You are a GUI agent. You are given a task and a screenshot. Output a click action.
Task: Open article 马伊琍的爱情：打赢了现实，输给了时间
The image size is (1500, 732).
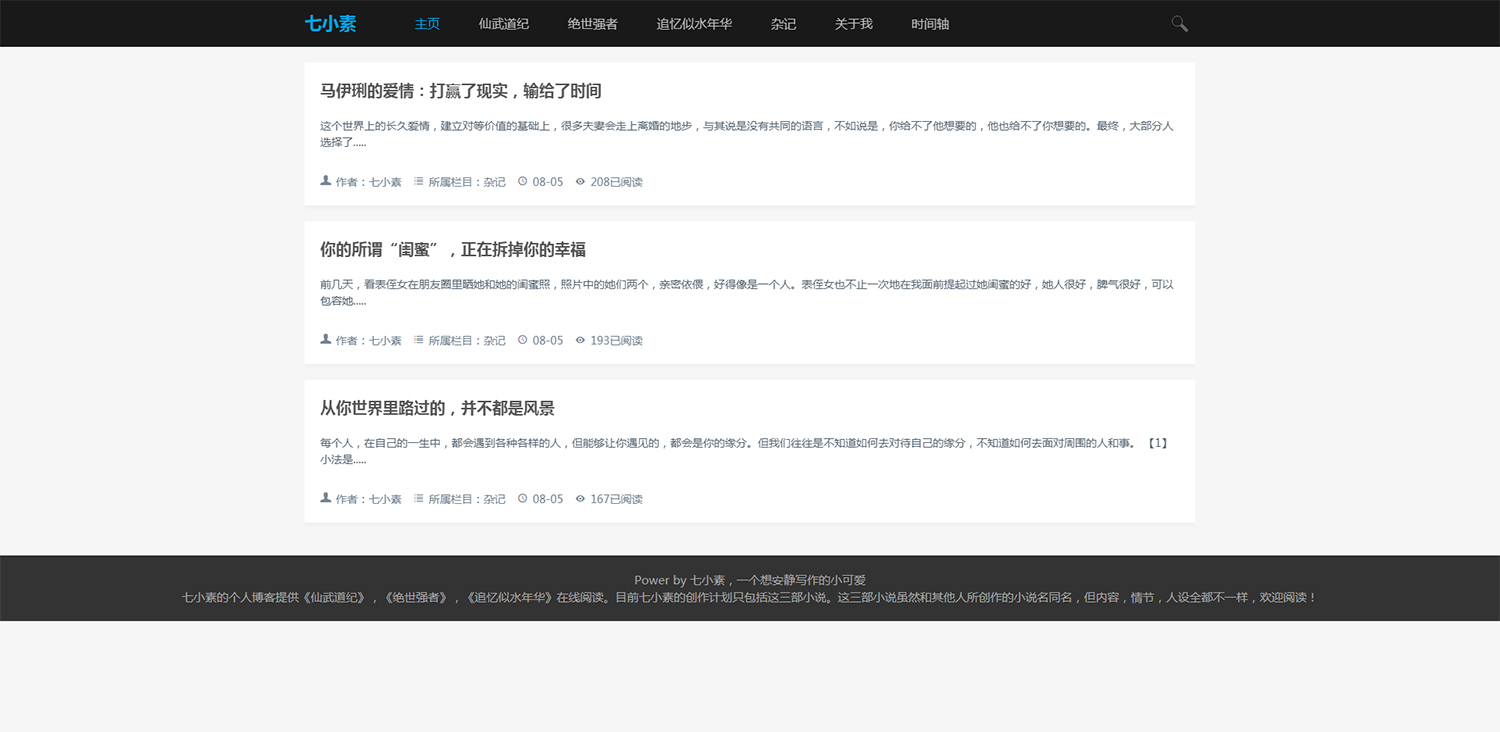click(x=461, y=91)
